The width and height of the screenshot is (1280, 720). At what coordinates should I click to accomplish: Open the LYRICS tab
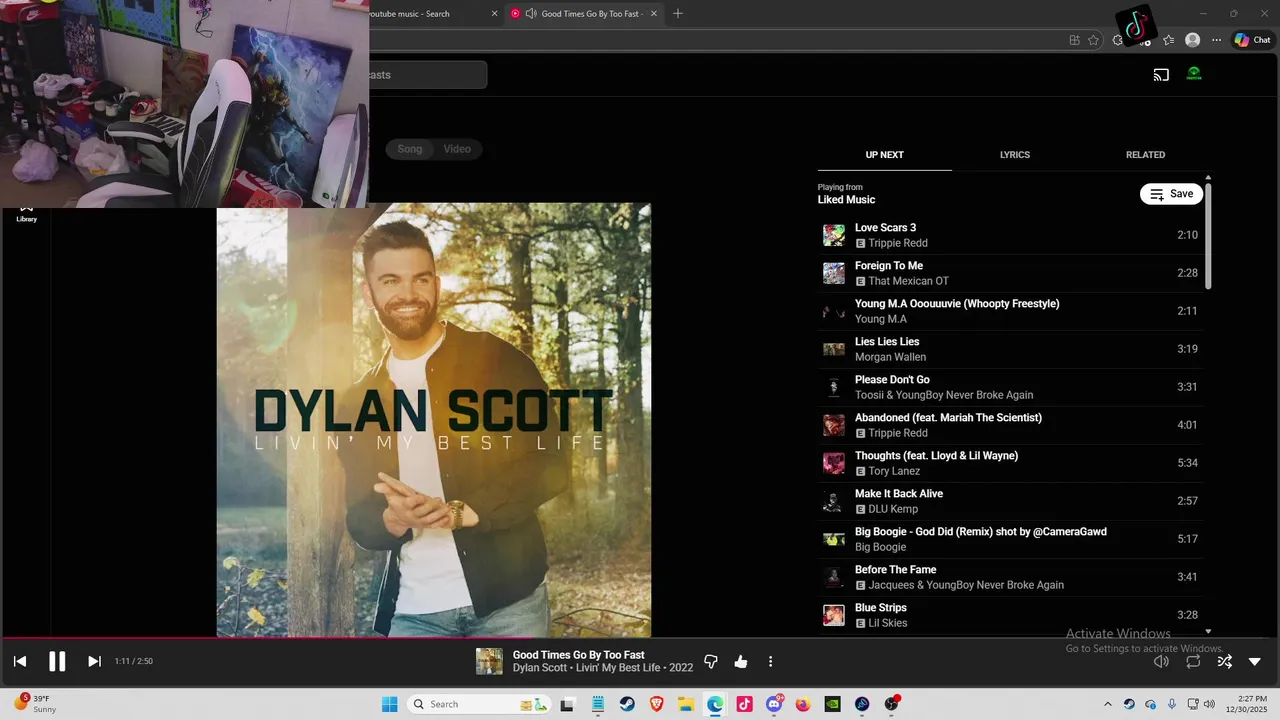1015,155
